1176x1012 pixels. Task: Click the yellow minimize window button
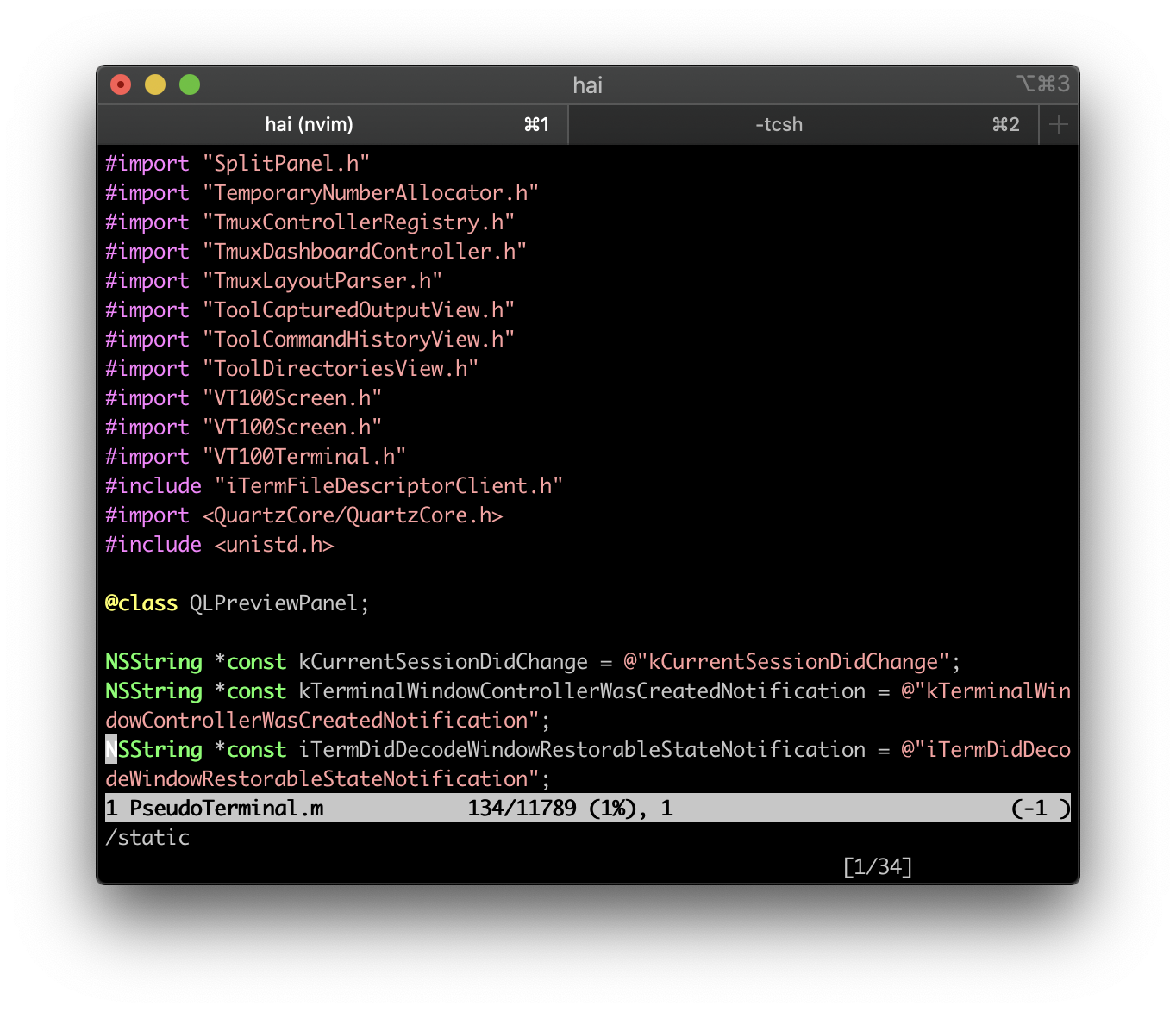155,84
